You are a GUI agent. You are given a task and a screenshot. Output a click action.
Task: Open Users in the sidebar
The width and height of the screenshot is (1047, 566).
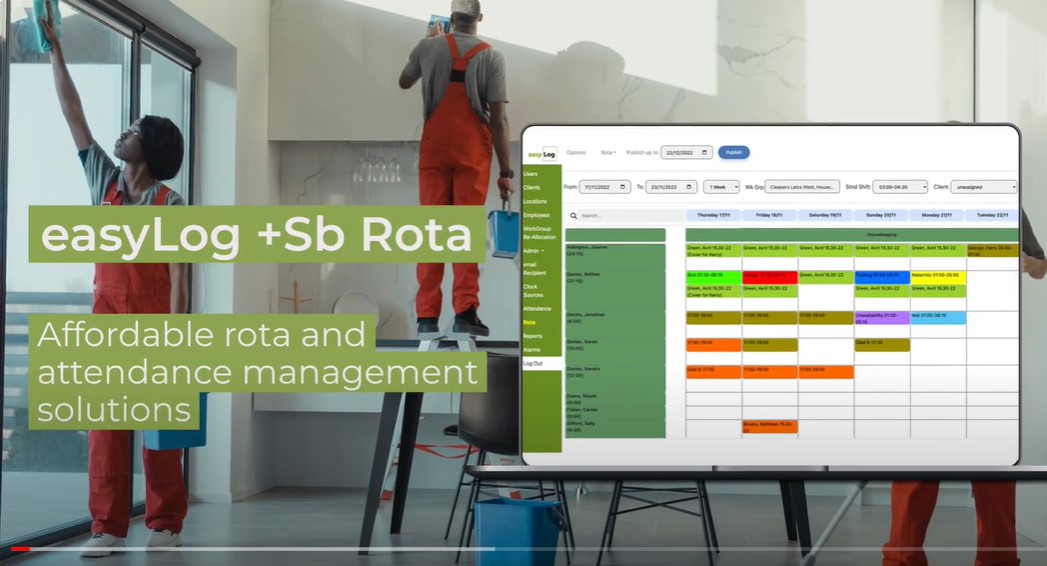pyautogui.click(x=531, y=174)
